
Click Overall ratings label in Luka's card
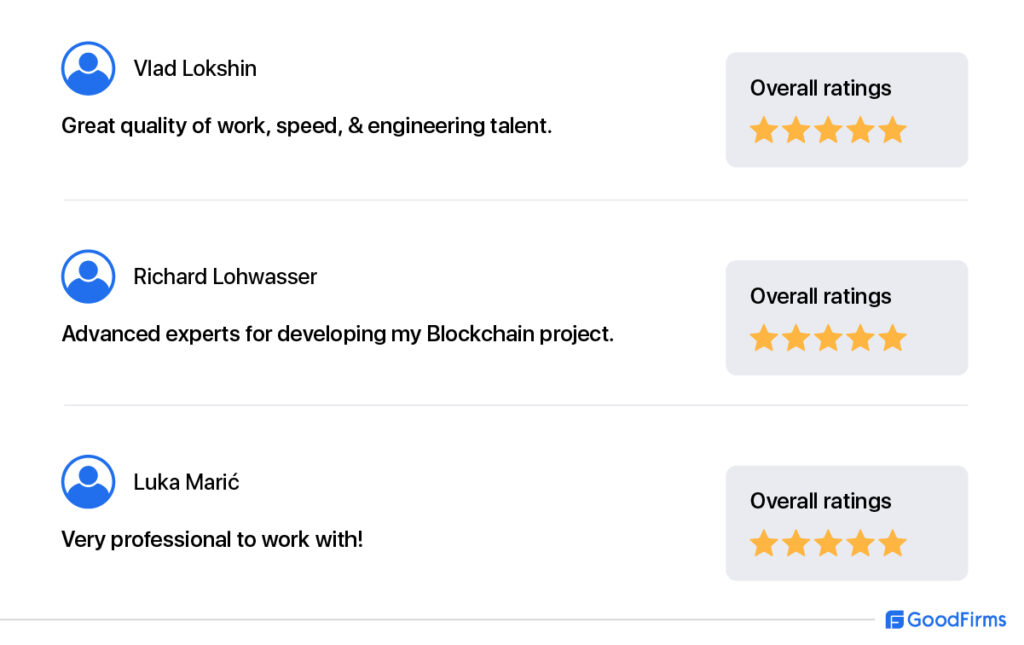coord(820,501)
